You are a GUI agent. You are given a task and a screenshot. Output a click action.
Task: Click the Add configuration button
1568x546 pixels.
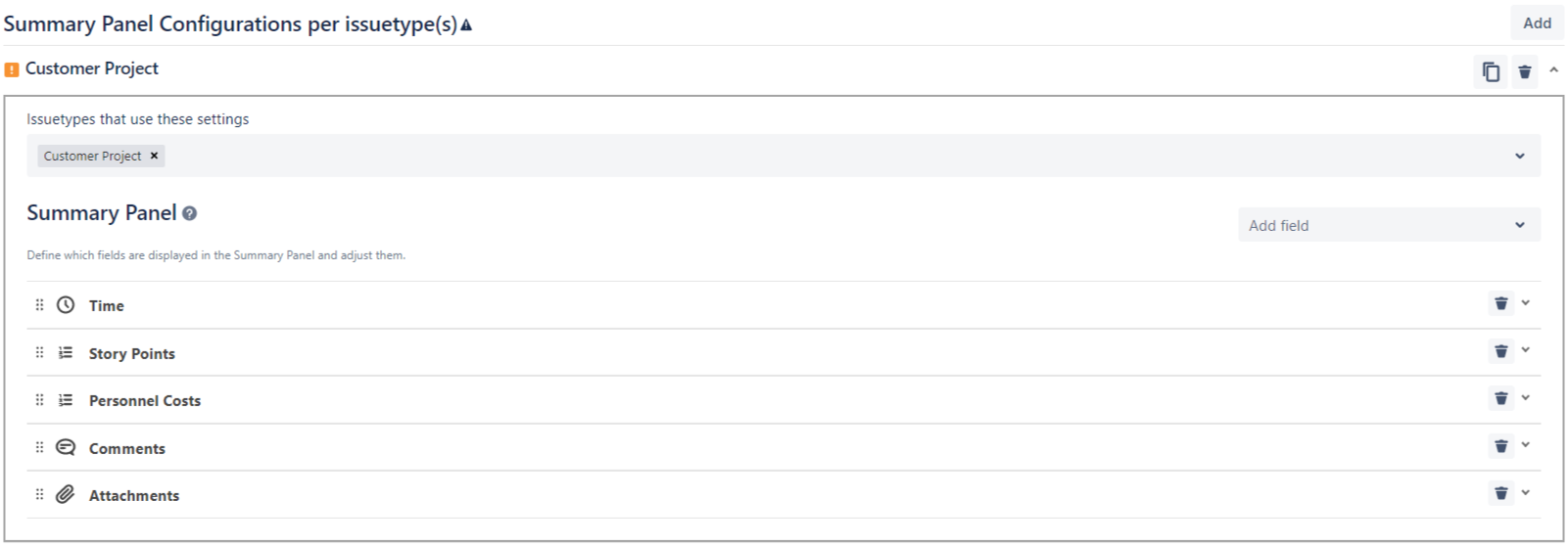[x=1537, y=23]
